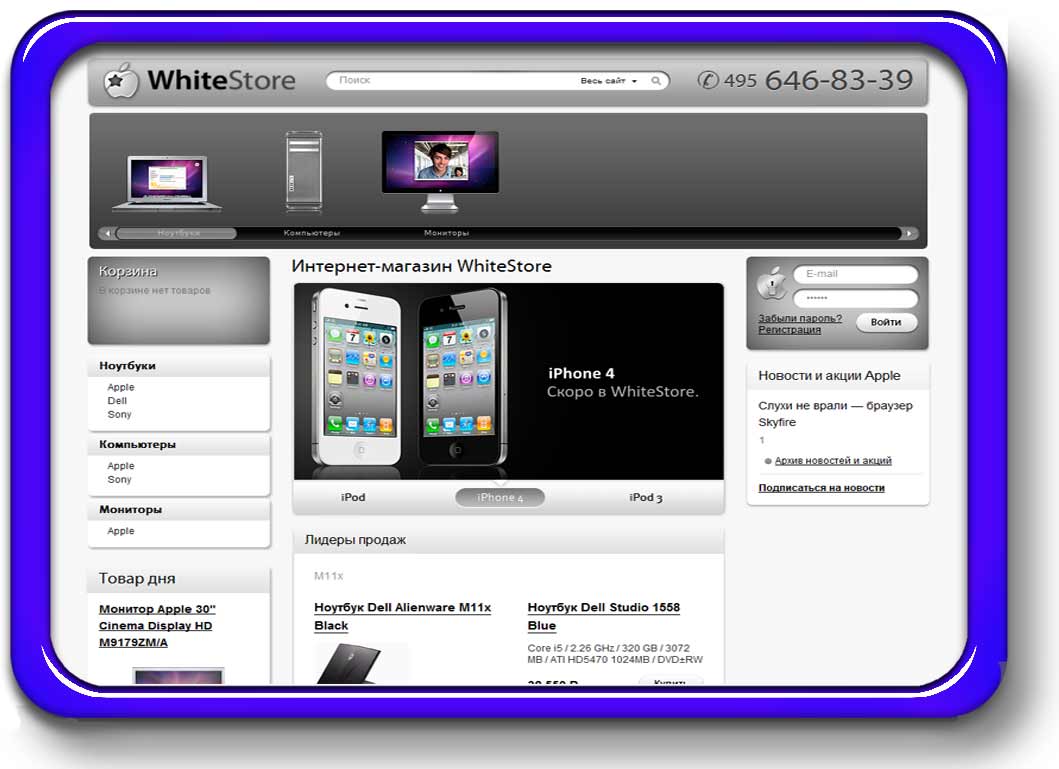
Task: Select the Mac Pro tower image
Action: [x=303, y=170]
